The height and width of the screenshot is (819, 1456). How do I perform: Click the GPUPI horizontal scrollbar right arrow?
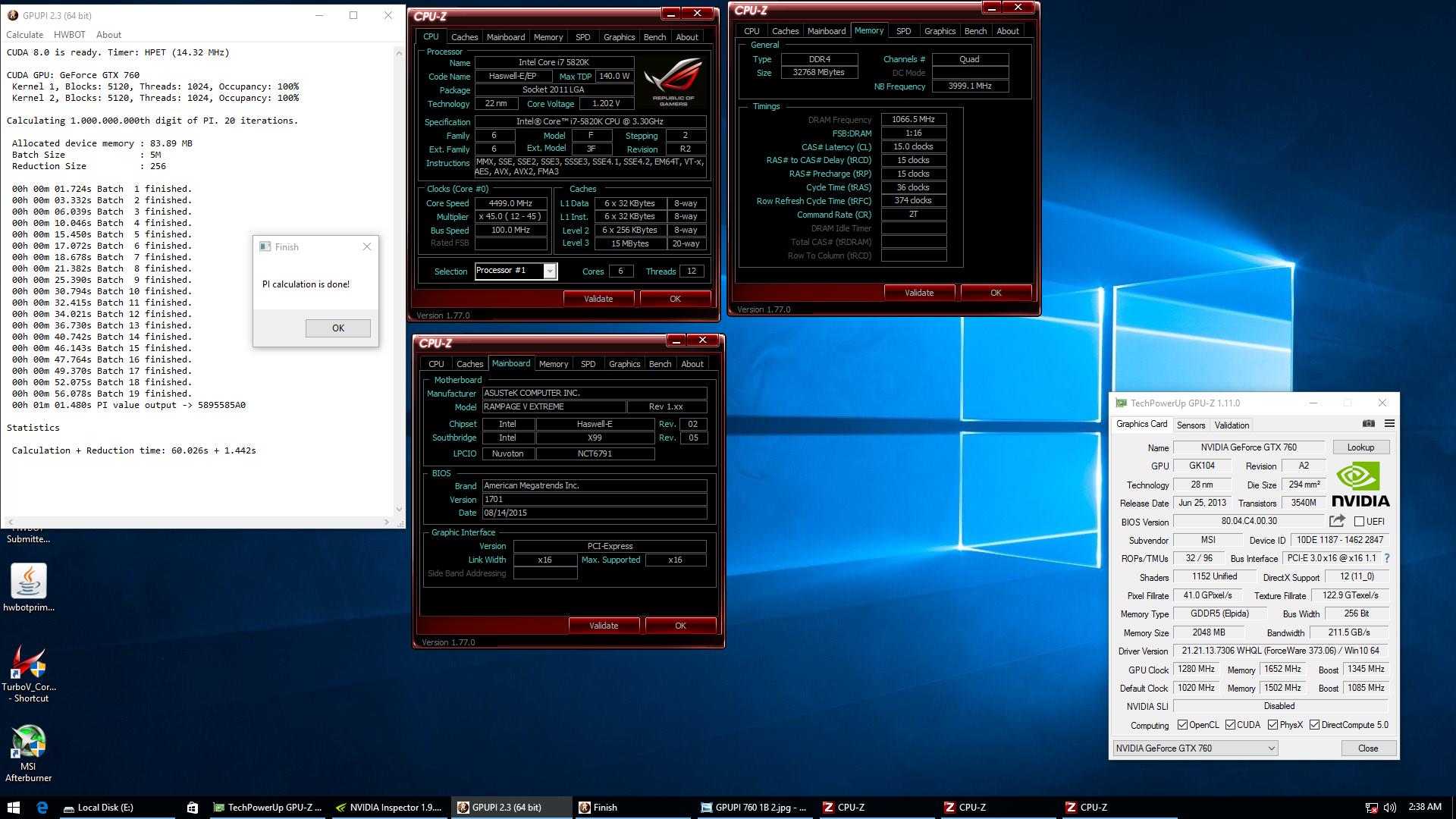387,522
